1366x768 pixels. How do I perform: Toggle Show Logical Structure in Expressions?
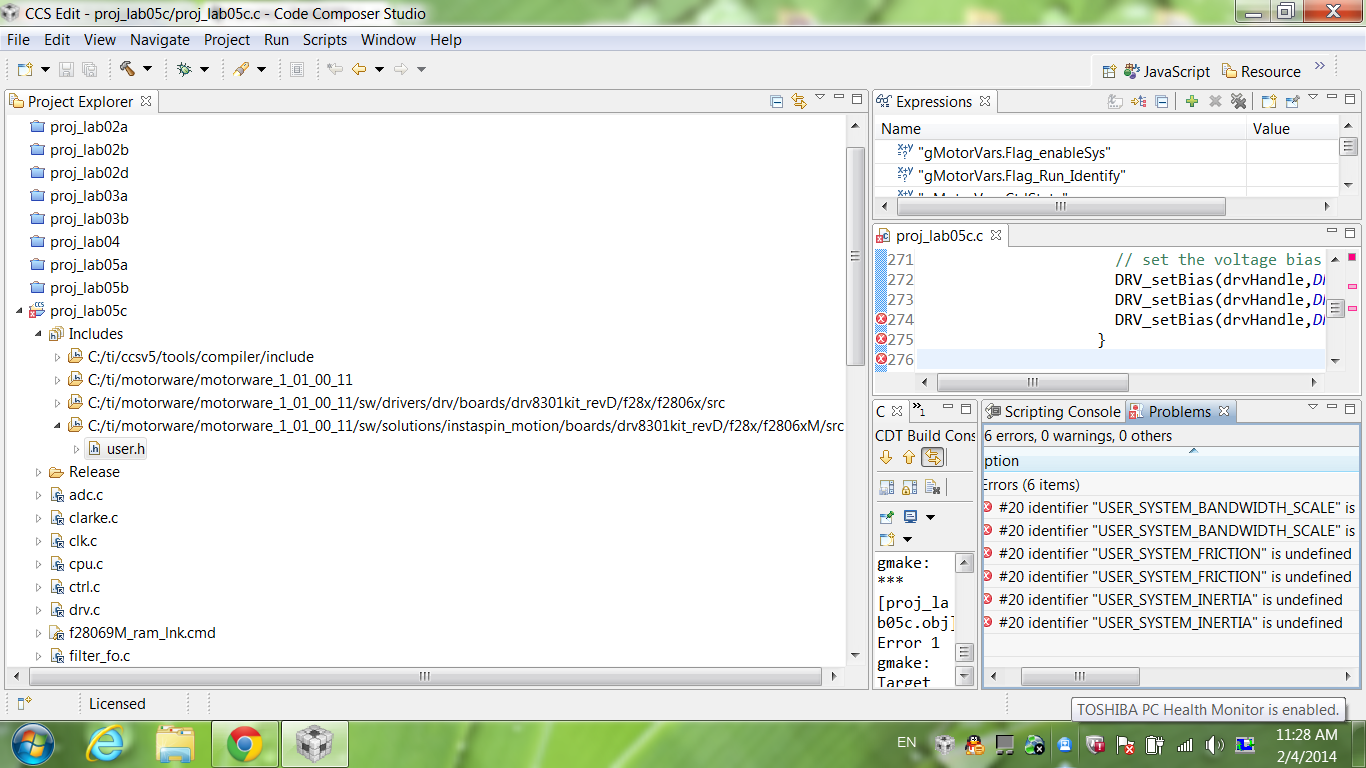click(x=1138, y=101)
